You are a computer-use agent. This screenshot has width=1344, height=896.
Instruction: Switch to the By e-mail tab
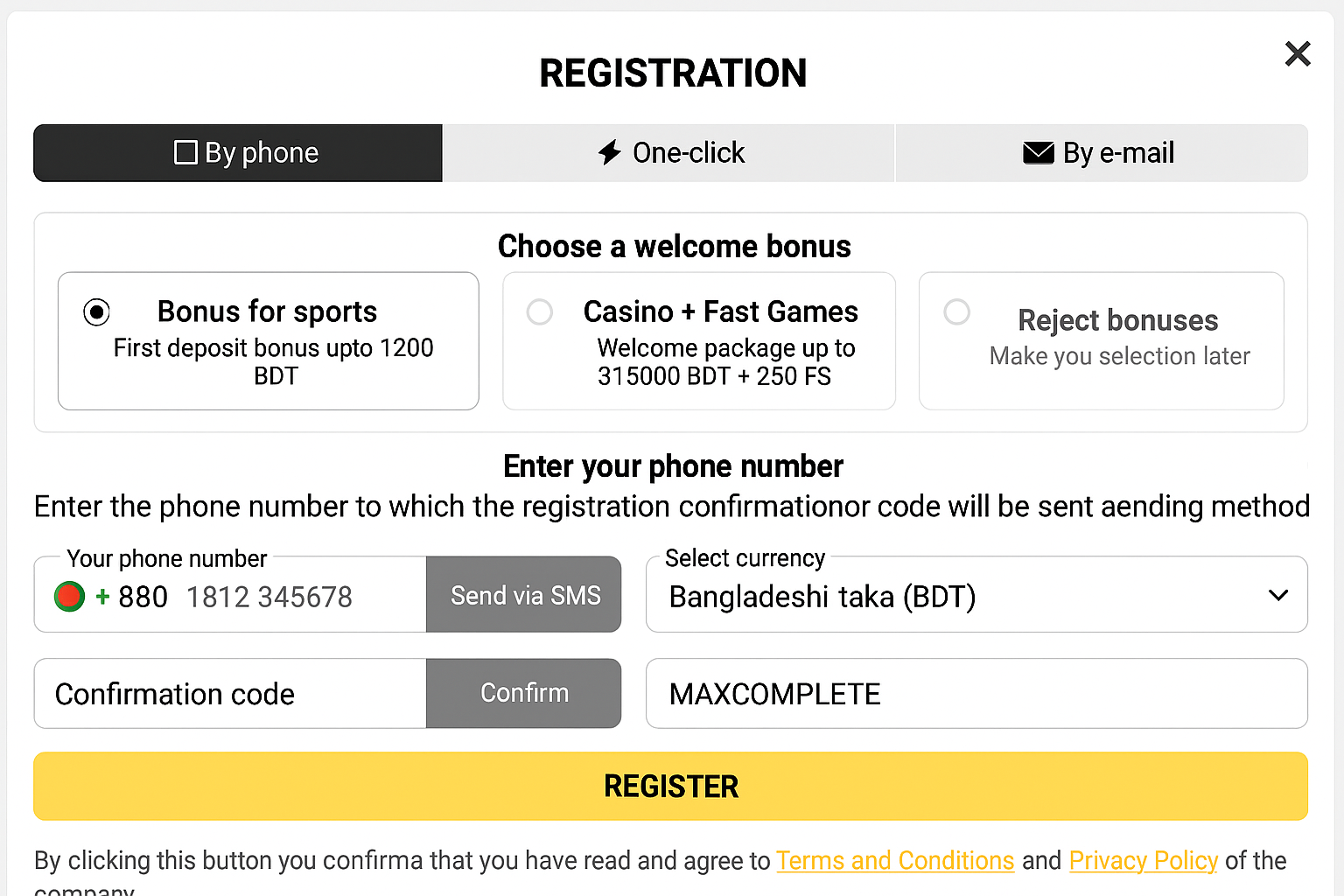[1101, 153]
